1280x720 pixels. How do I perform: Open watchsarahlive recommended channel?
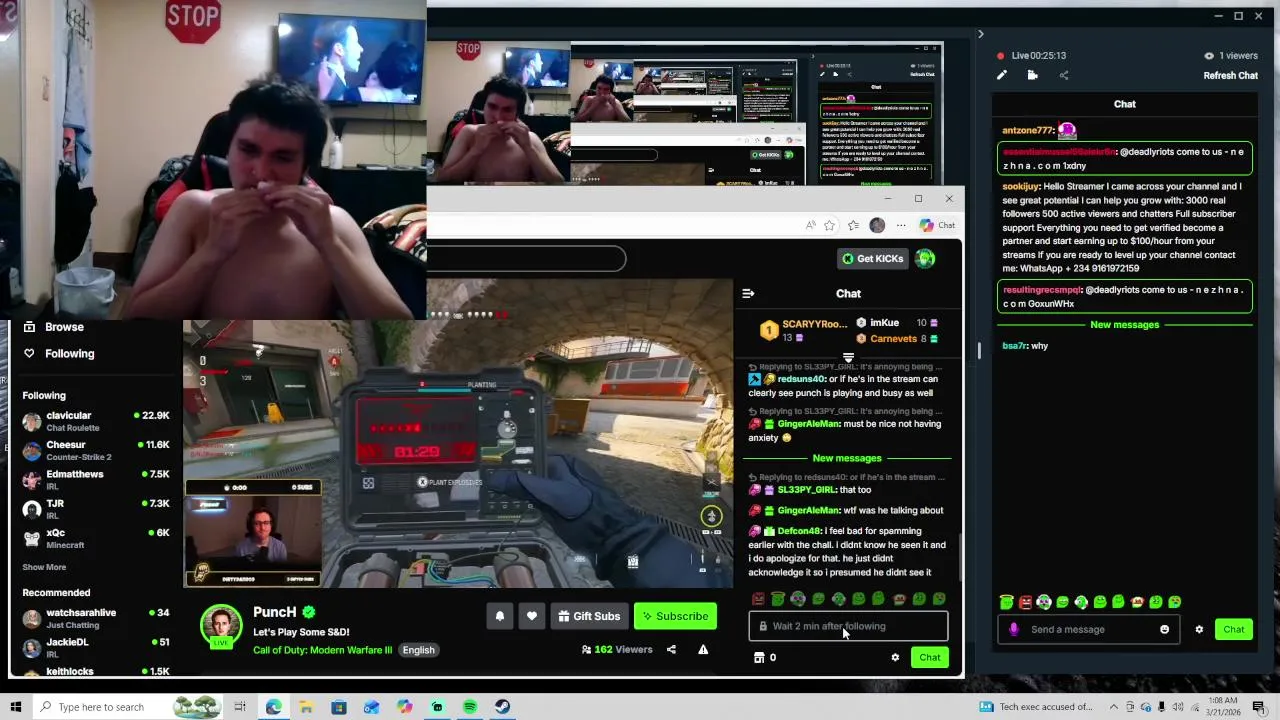point(96,618)
